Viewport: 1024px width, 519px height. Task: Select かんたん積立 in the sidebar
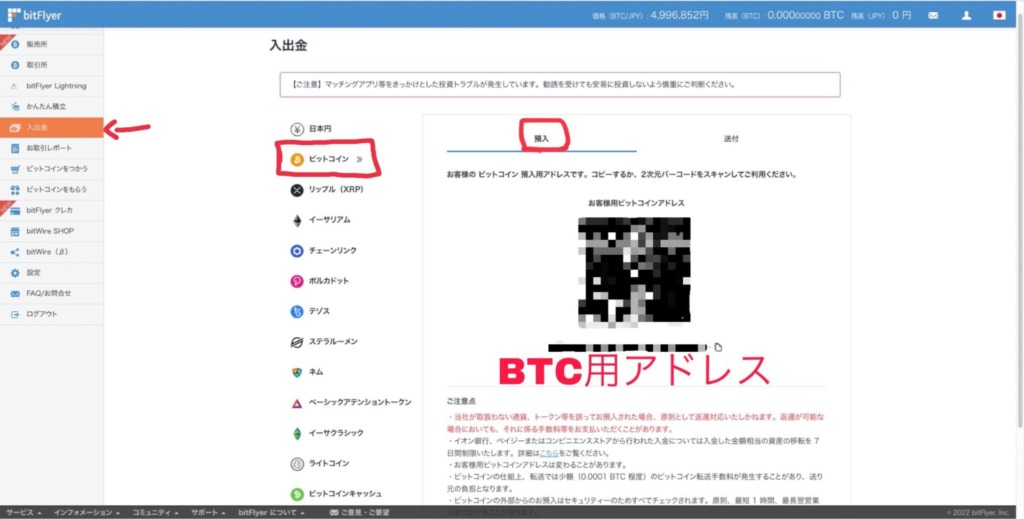[x=52, y=106]
